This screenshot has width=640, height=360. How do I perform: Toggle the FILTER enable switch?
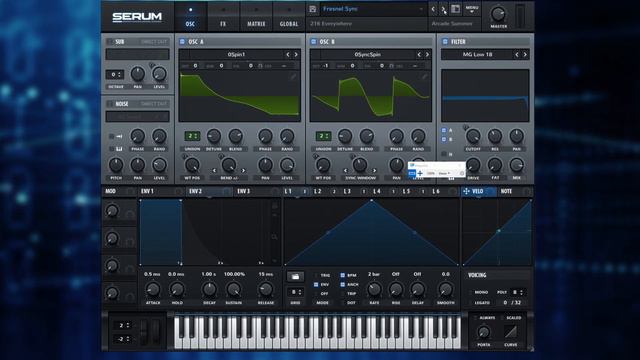[445, 42]
